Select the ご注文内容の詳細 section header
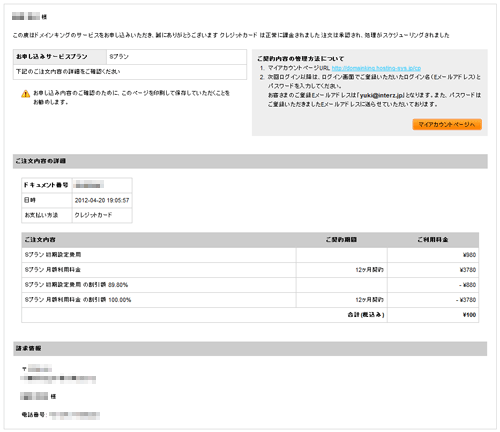This screenshot has width=500, height=432. click(250, 161)
